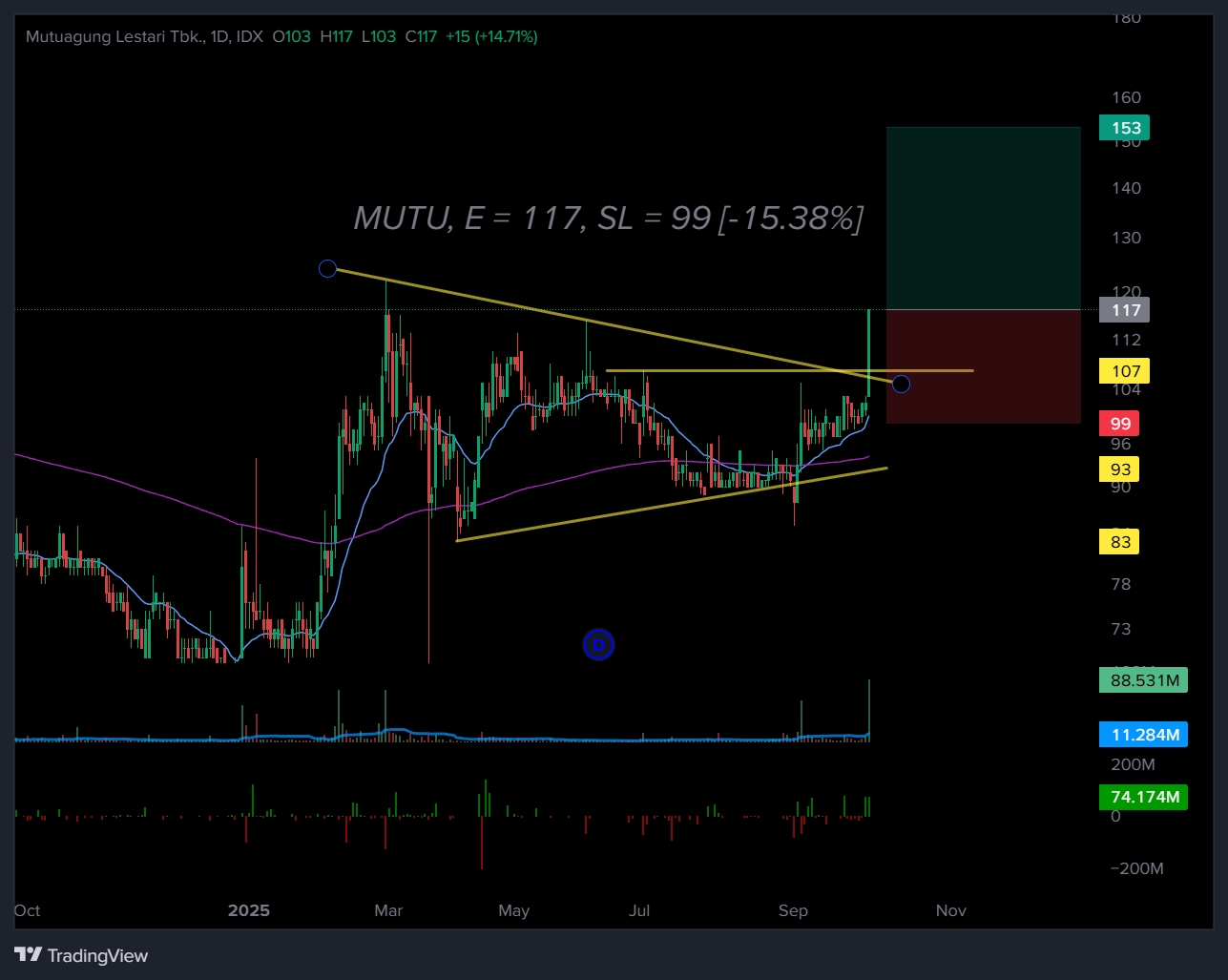Screen dimensions: 1228x980
Task: Click the 130 price axis tick
Action: tap(1126, 238)
